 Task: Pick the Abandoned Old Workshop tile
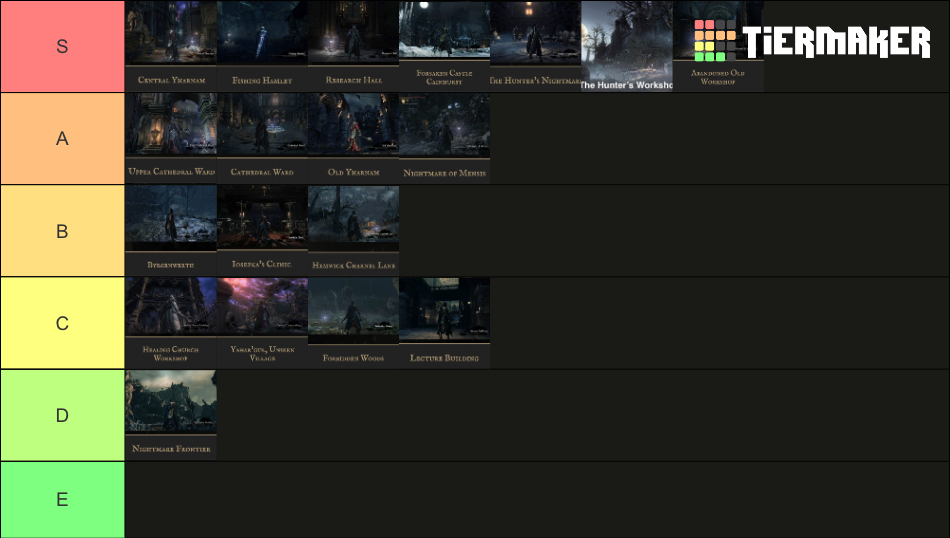click(x=718, y=46)
